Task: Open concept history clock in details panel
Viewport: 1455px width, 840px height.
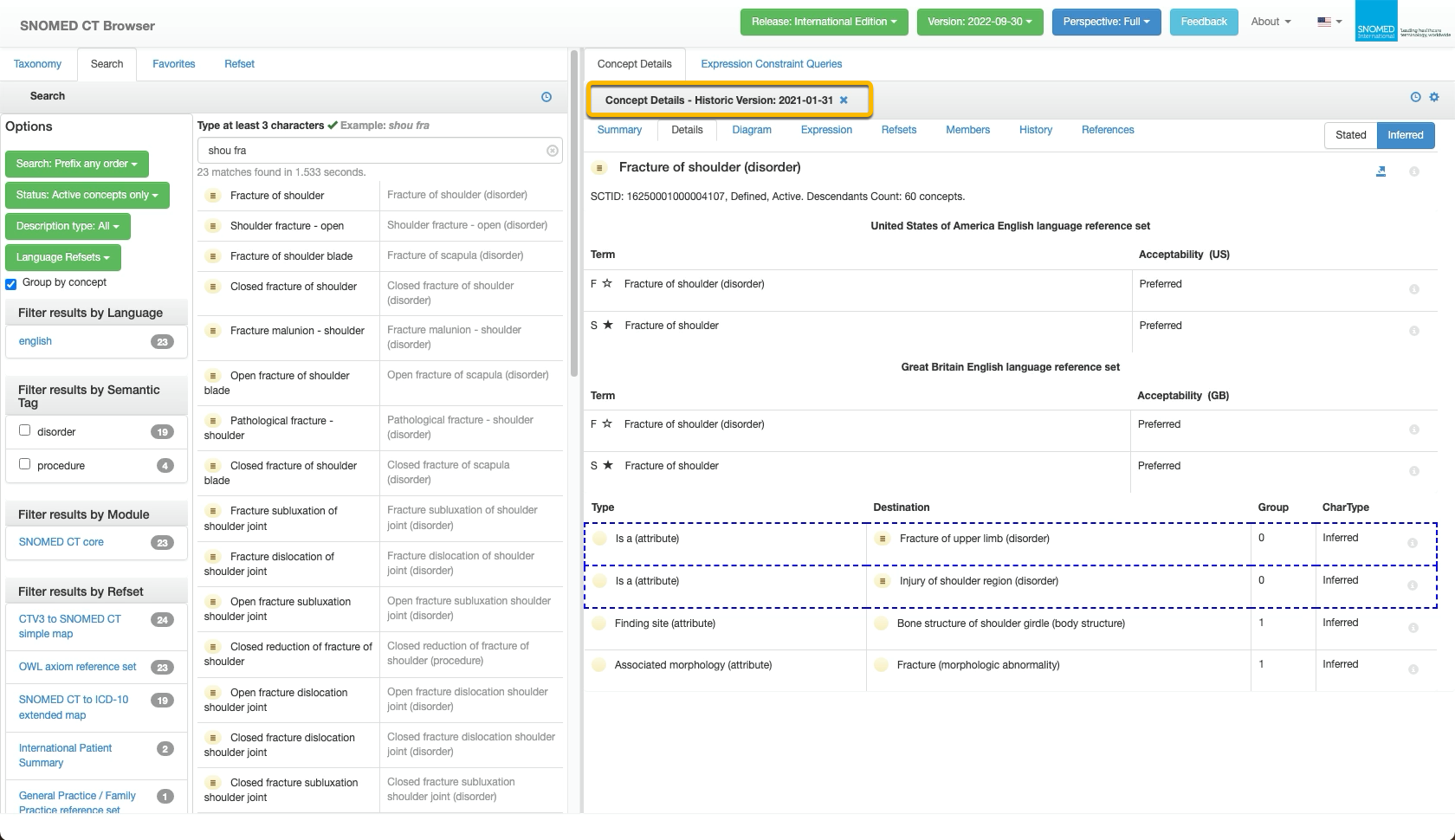Action: click(1415, 97)
